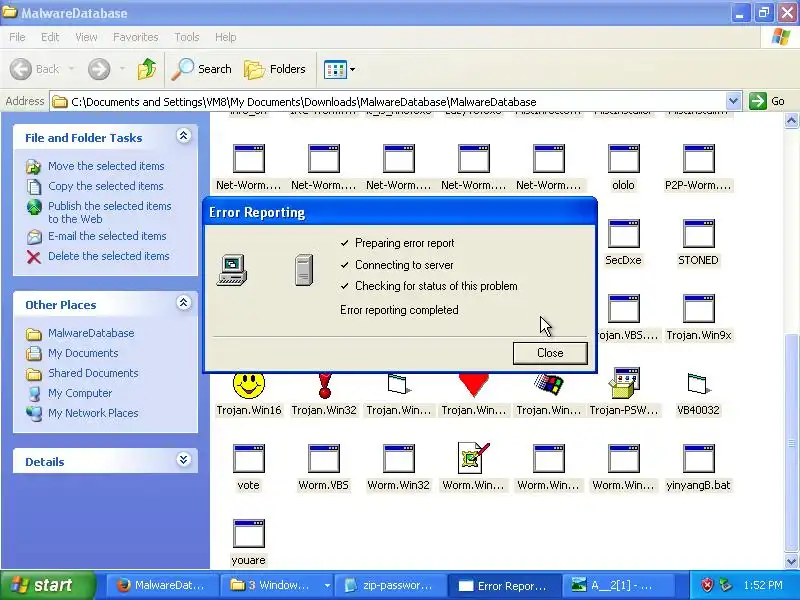Open the Views dropdown button
Image resolution: width=800 pixels, height=600 pixels.
pos(339,69)
